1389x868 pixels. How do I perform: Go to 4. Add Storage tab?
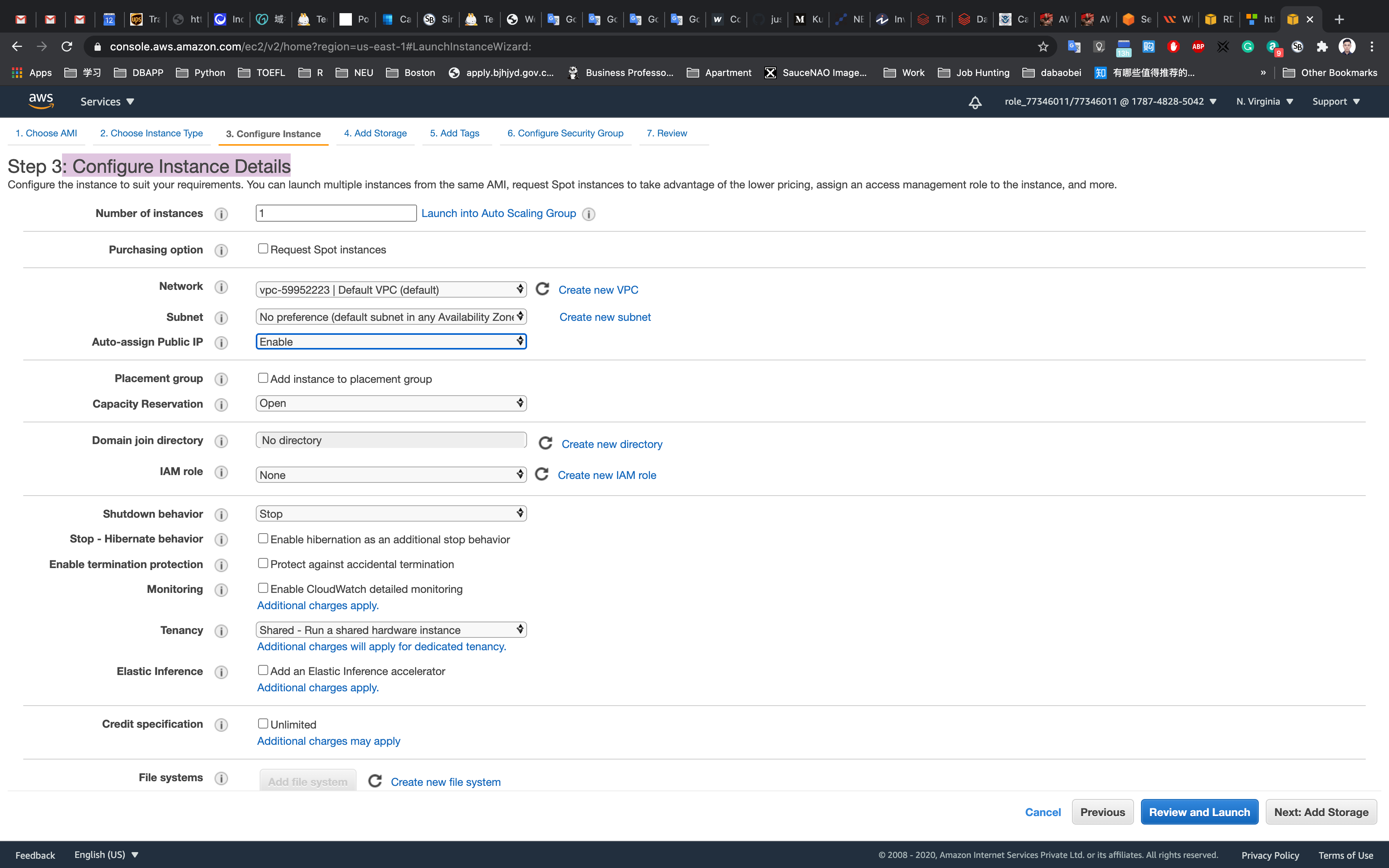(x=376, y=133)
